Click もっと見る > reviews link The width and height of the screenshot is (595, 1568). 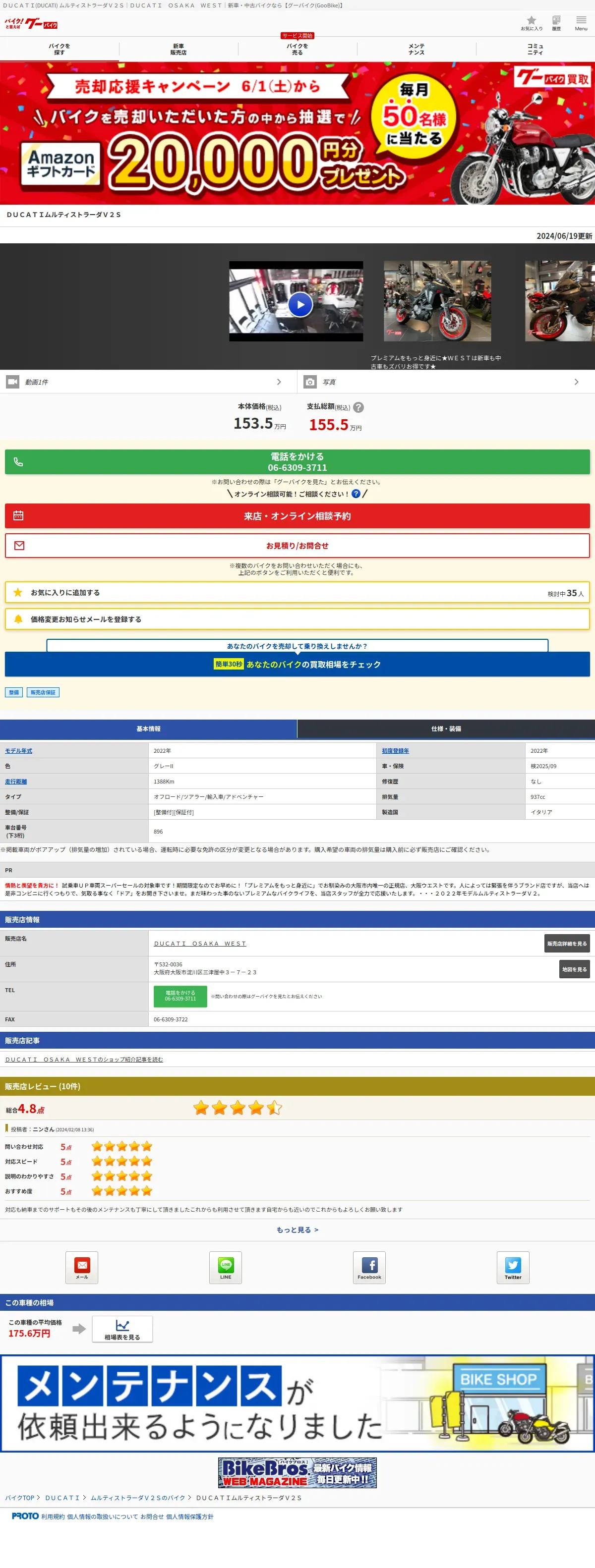297,1230
